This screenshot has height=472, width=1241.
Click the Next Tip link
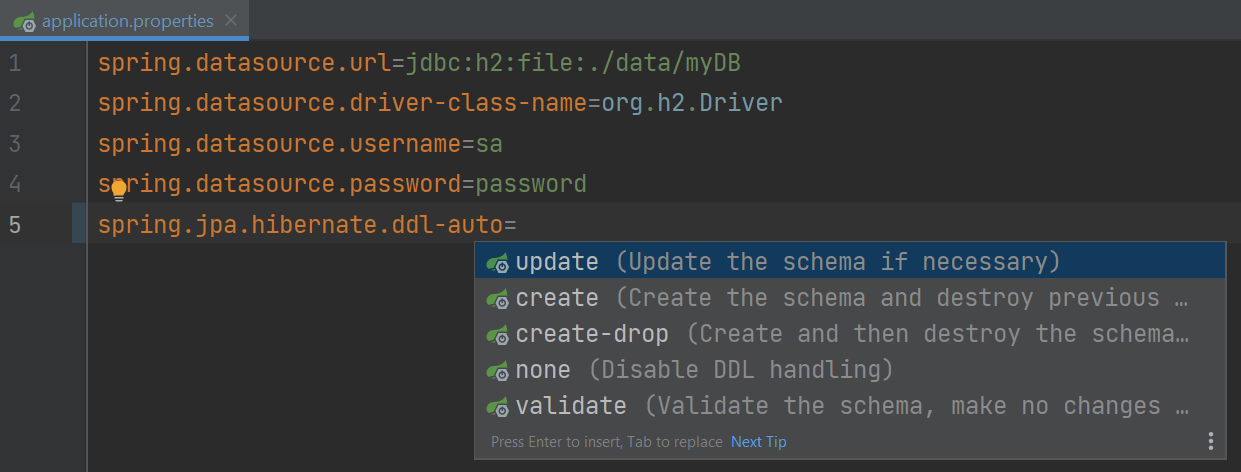(x=758, y=441)
